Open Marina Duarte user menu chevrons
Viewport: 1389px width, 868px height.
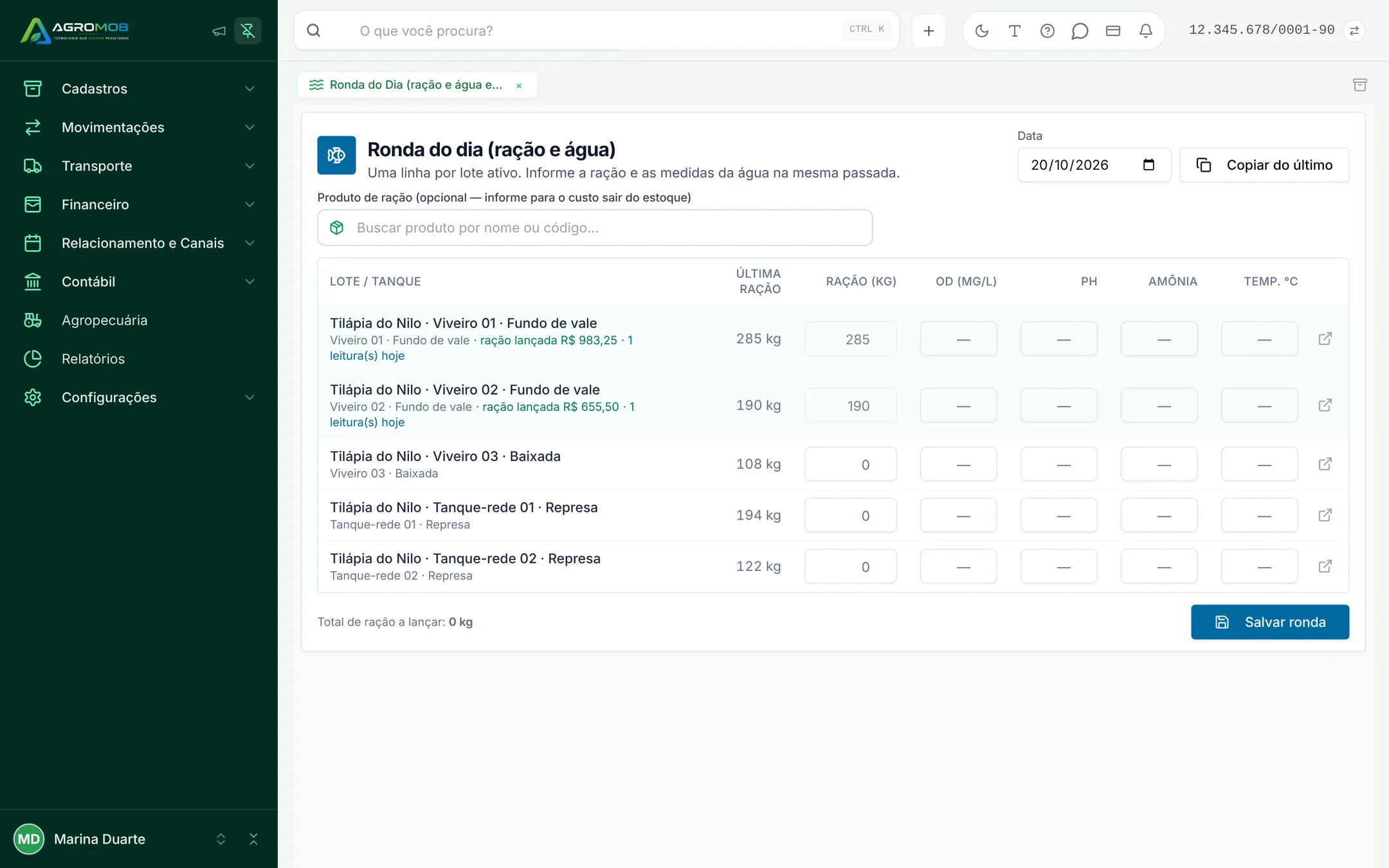coord(221,839)
